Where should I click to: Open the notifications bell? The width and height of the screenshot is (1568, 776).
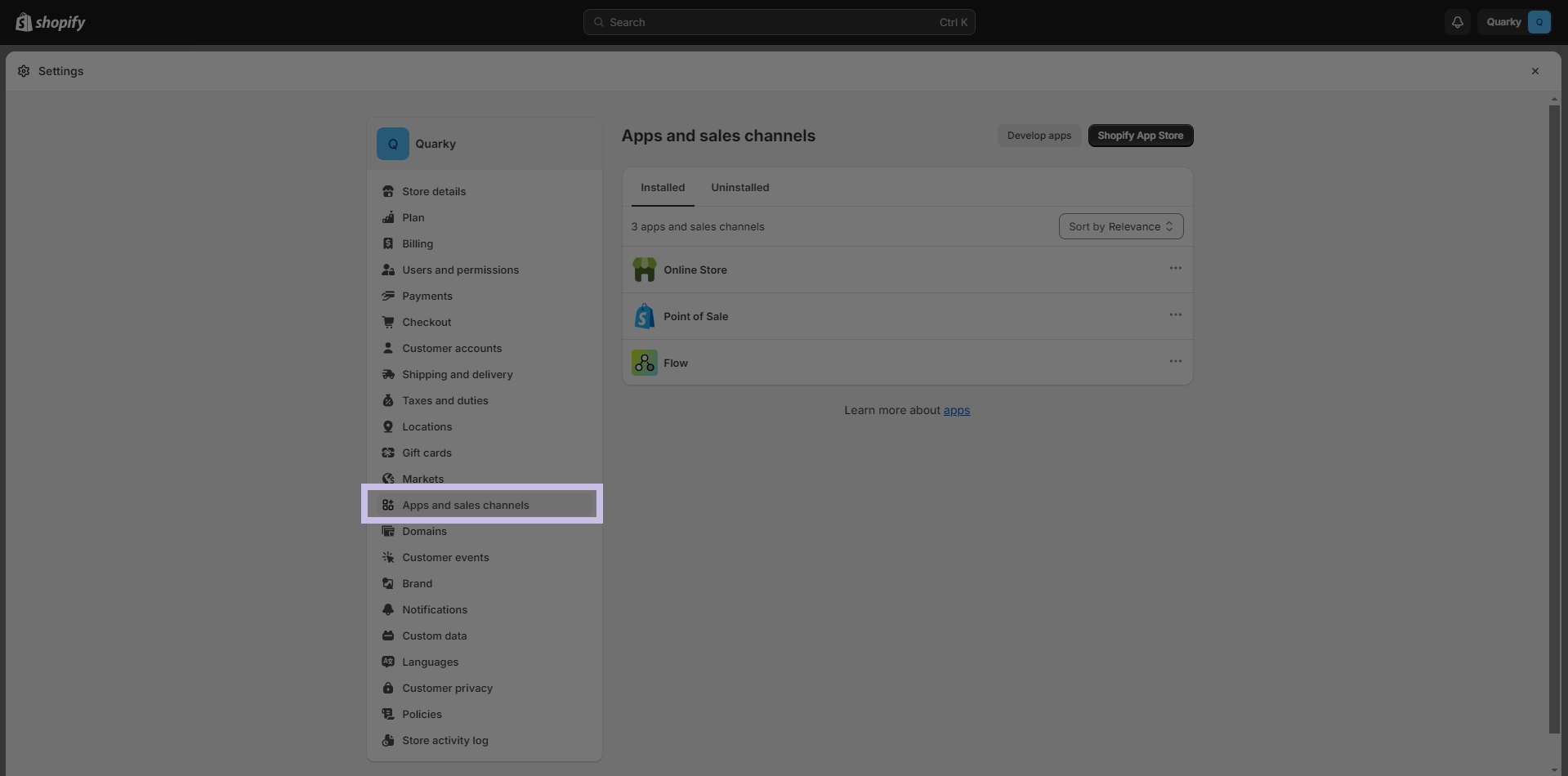1457,22
